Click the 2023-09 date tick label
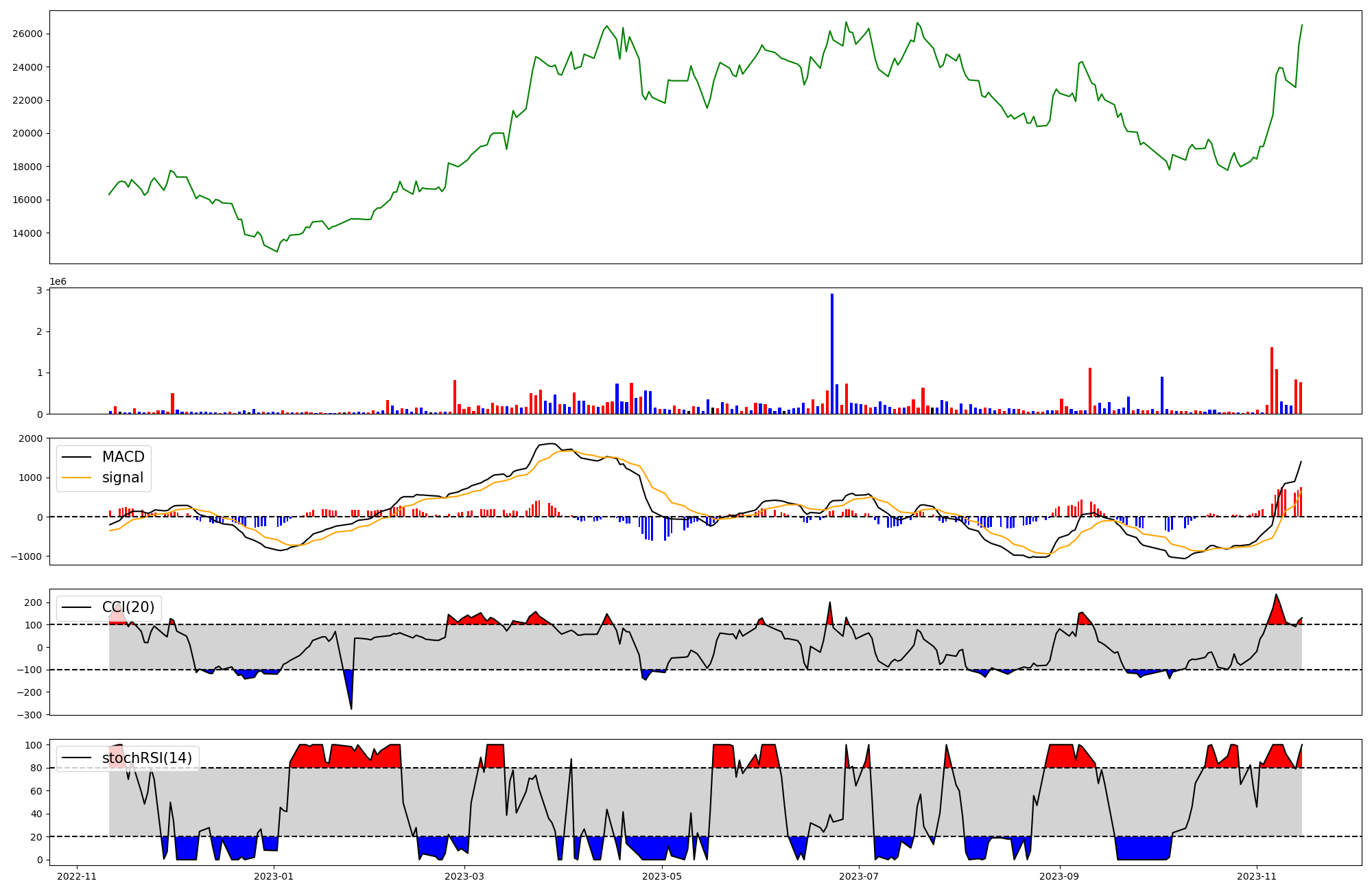 (x=1059, y=876)
